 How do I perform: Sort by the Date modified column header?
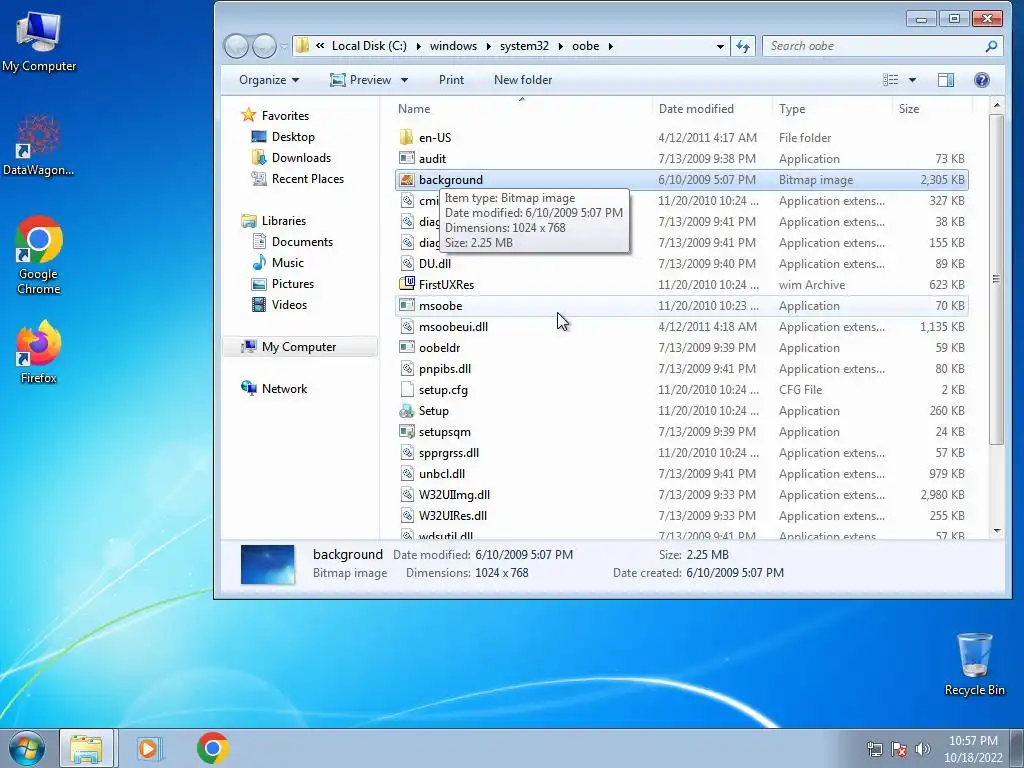pos(712,109)
